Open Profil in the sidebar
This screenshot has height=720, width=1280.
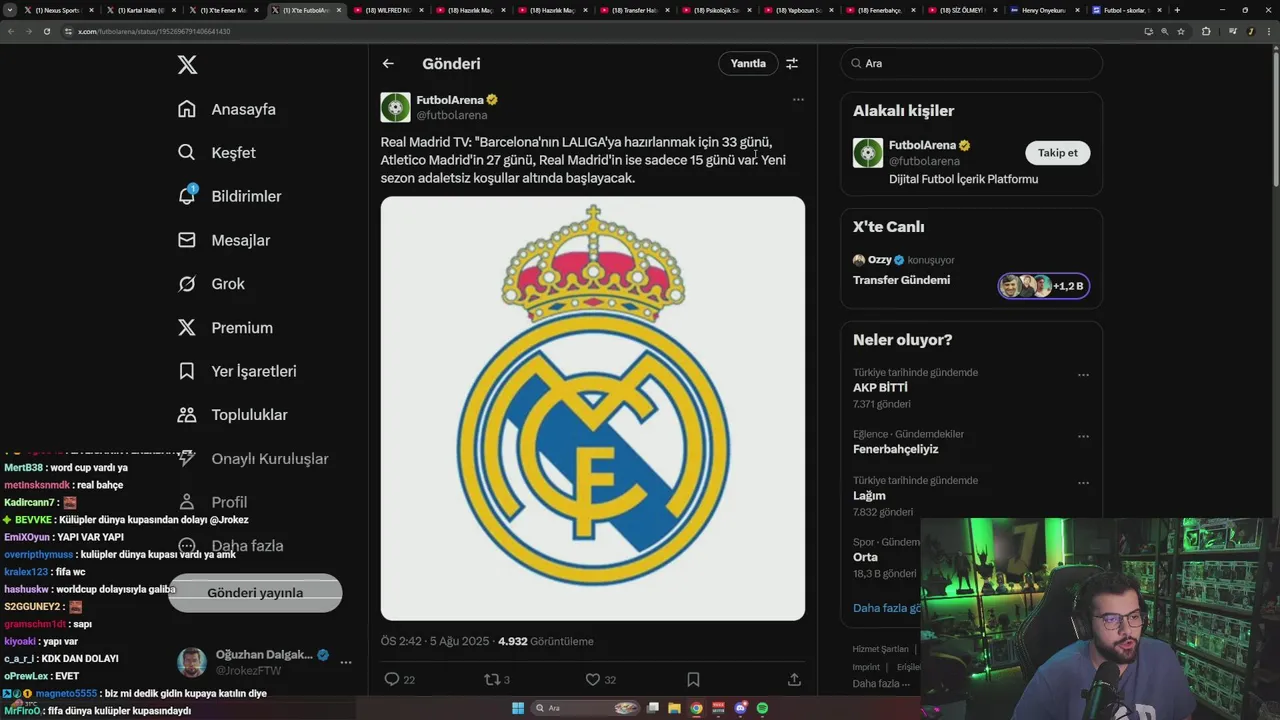pyautogui.click(x=212, y=502)
